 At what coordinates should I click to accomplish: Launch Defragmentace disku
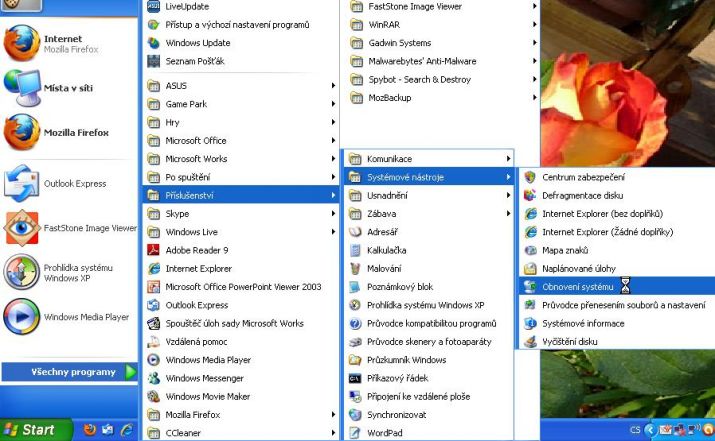[x=617, y=195]
